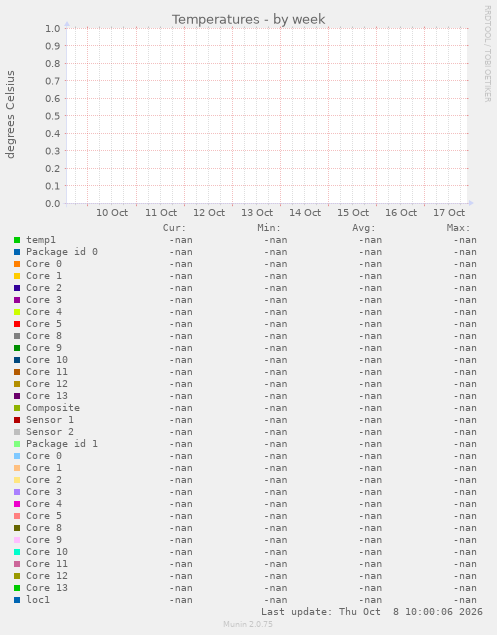Click the 'Last update: Thu Oct 8 10:00:06 2026' text
The image size is (497, 635).
click(372, 612)
